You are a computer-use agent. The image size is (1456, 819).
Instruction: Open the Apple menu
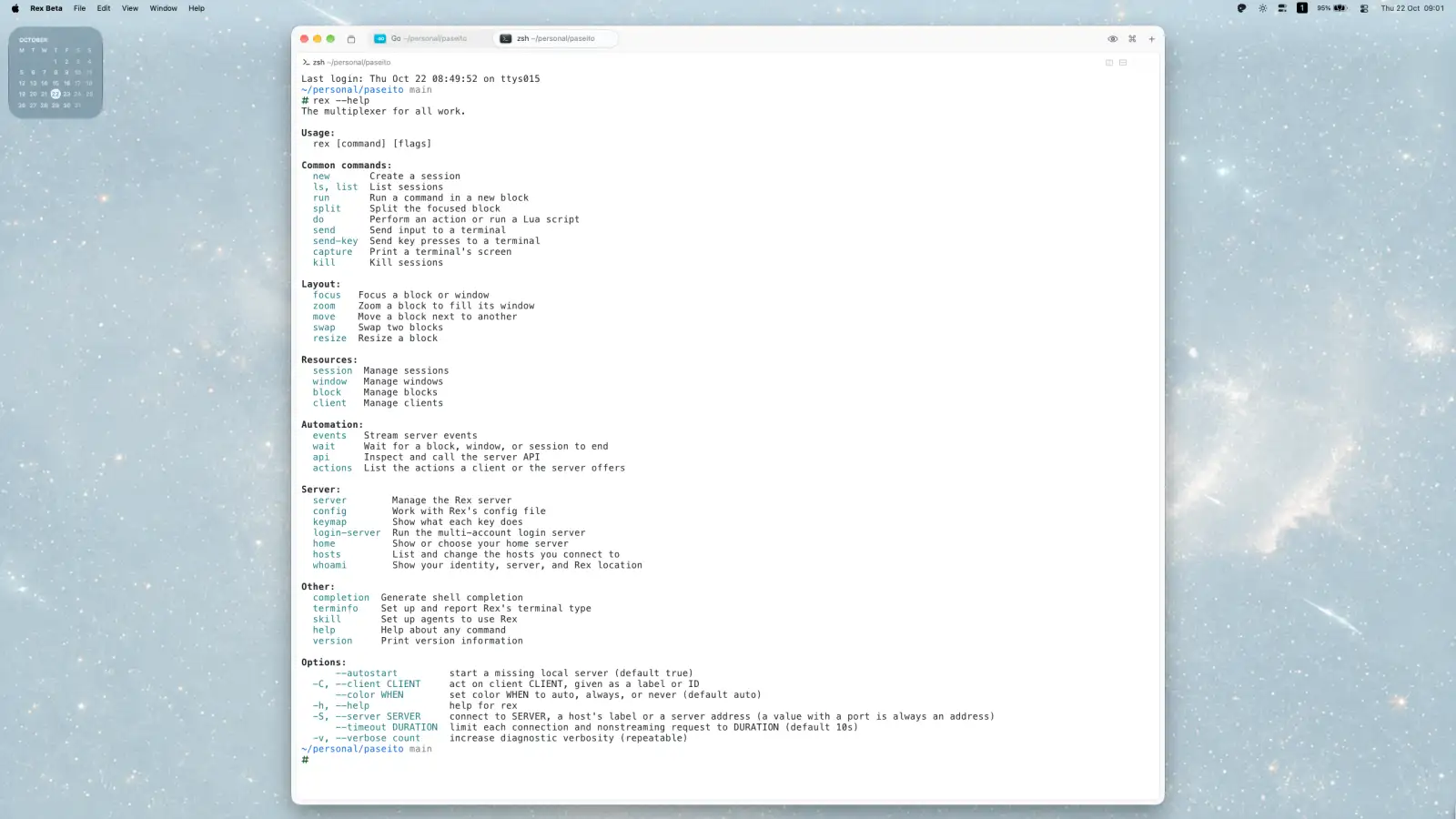tap(15, 8)
